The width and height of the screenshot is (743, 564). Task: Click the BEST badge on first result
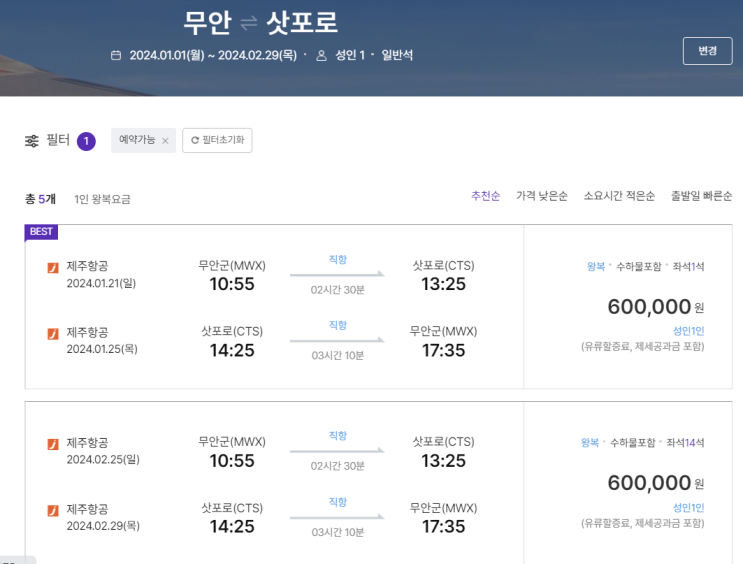pos(41,232)
